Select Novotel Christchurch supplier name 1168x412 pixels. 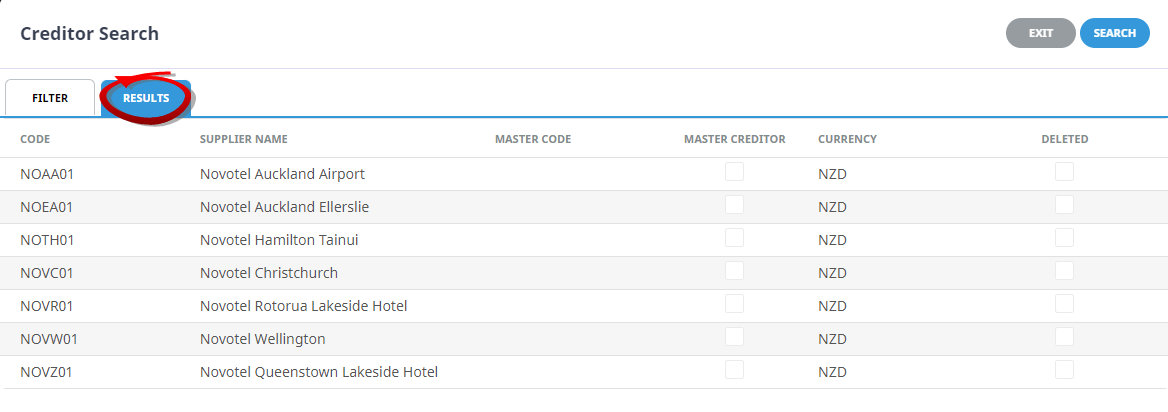point(269,273)
